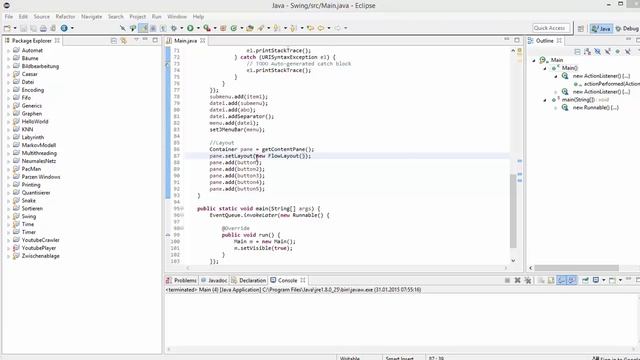Click the New Java Package icon
The image size is (640, 360).
[x=223, y=28]
